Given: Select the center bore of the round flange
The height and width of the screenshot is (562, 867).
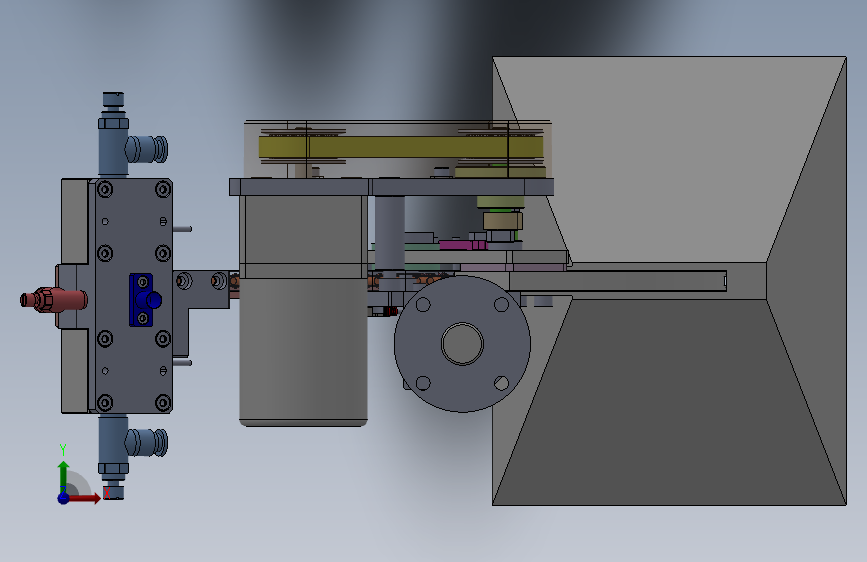Looking at the screenshot, I should click(462, 344).
